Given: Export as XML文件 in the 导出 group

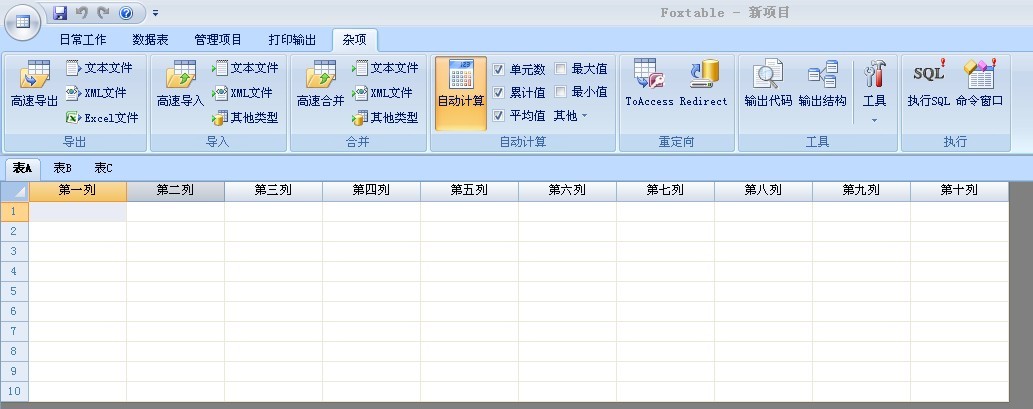Looking at the screenshot, I should point(96,93).
